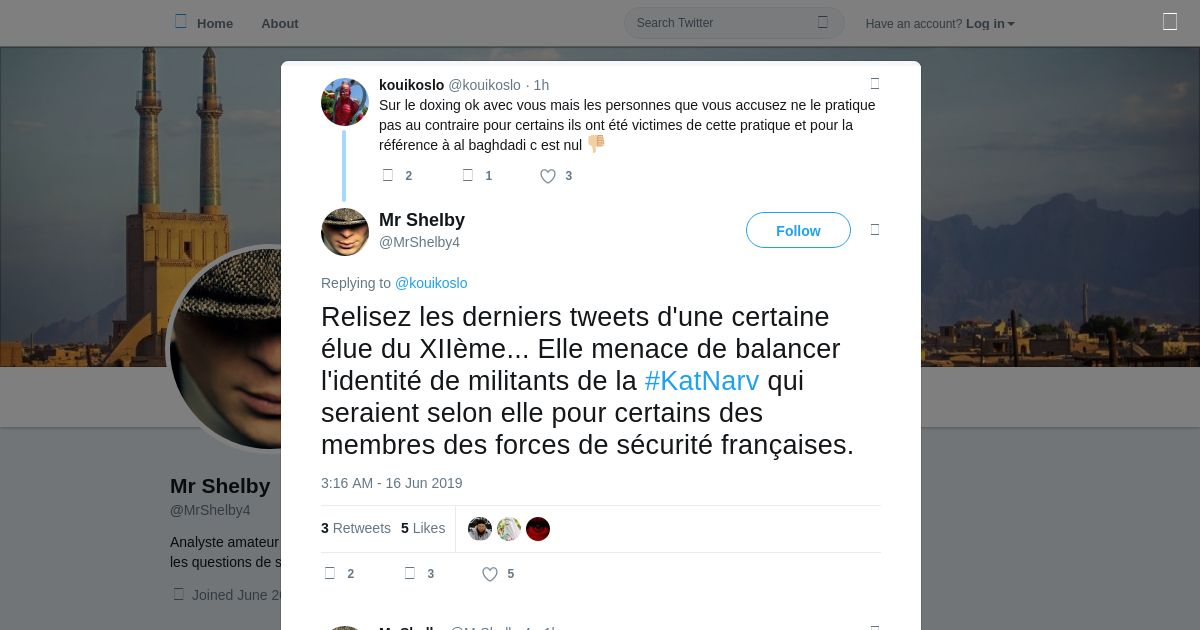1200x630 pixels.
Task: Reply to the Mr Shelby tweet
Action: tap(330, 573)
